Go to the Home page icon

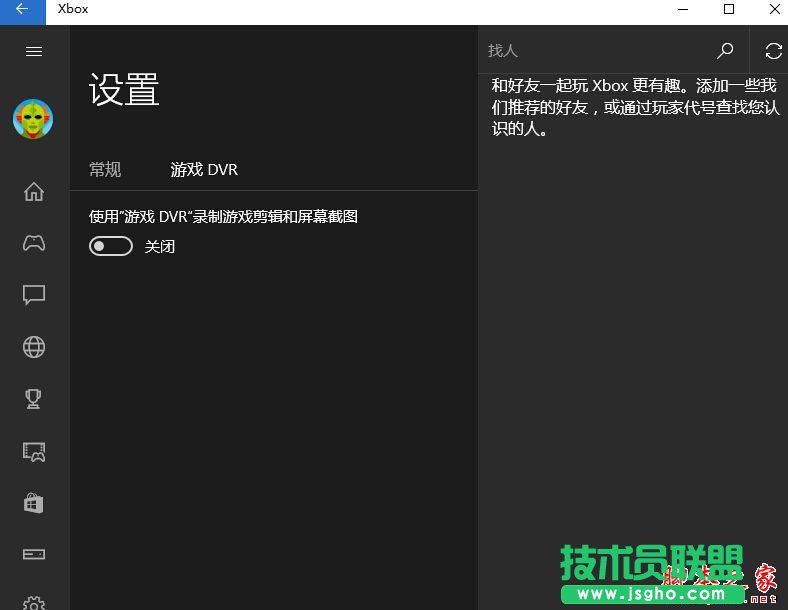point(34,192)
